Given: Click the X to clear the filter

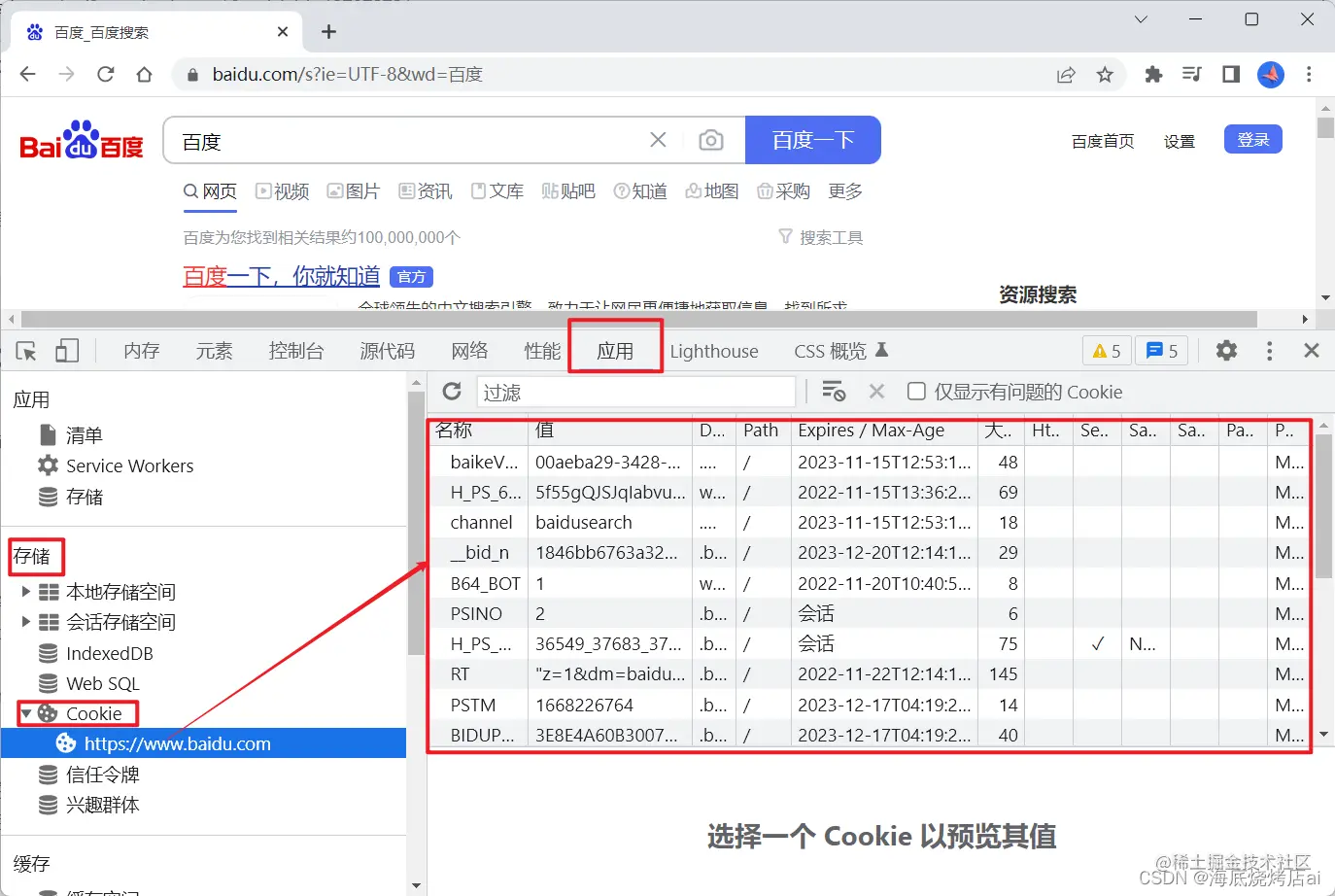Looking at the screenshot, I should tap(876, 392).
